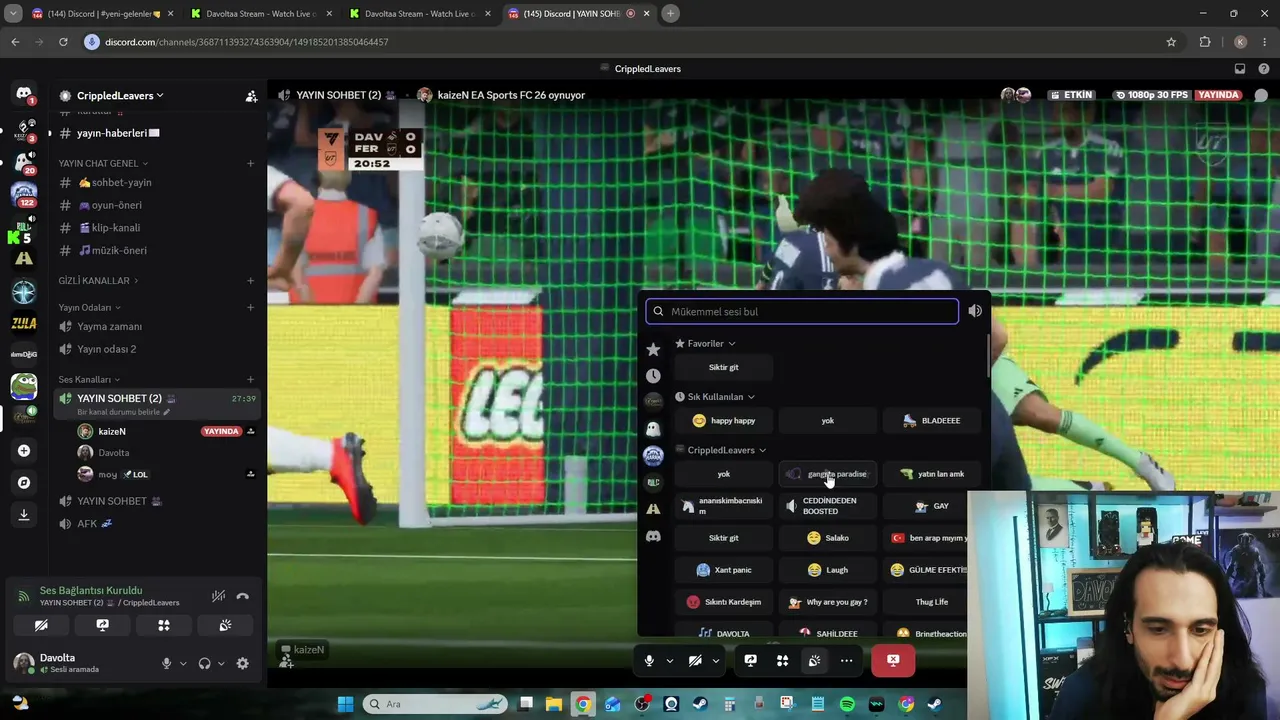The width and height of the screenshot is (1280, 720).
Task: Open the ZULA server icon
Action: tap(24, 323)
